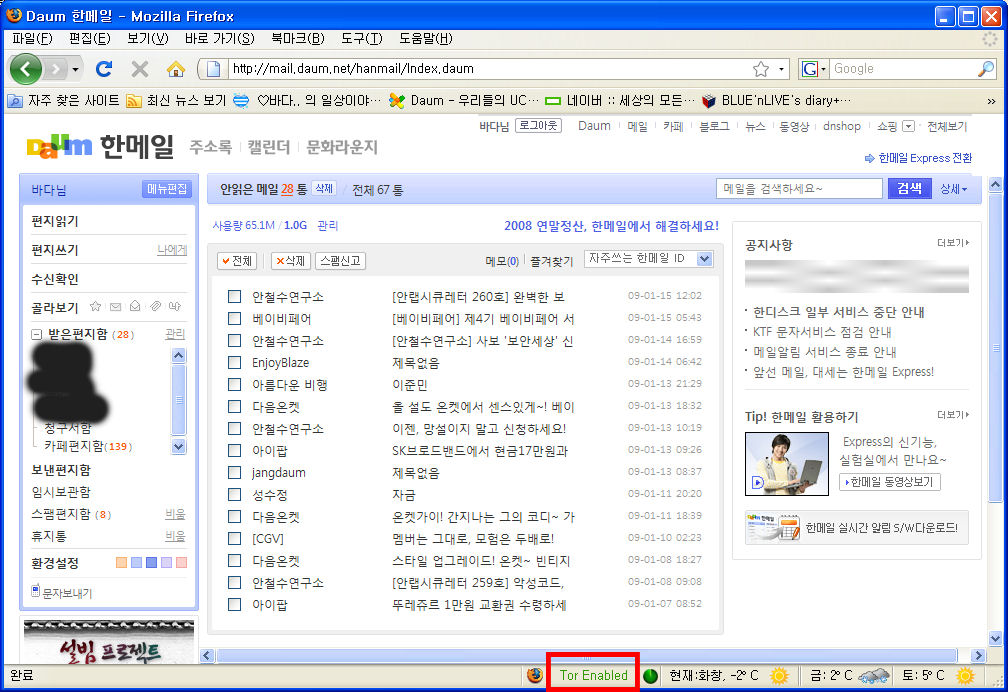This screenshot has height=692, width=1008.
Task: Open the 파일(F) menu
Action: tap(32, 39)
